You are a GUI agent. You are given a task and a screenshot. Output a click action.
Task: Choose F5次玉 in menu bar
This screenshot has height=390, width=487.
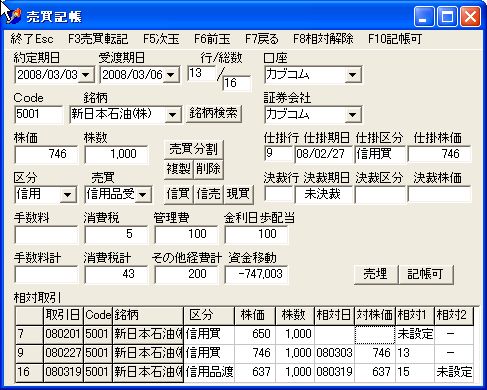click(x=161, y=39)
